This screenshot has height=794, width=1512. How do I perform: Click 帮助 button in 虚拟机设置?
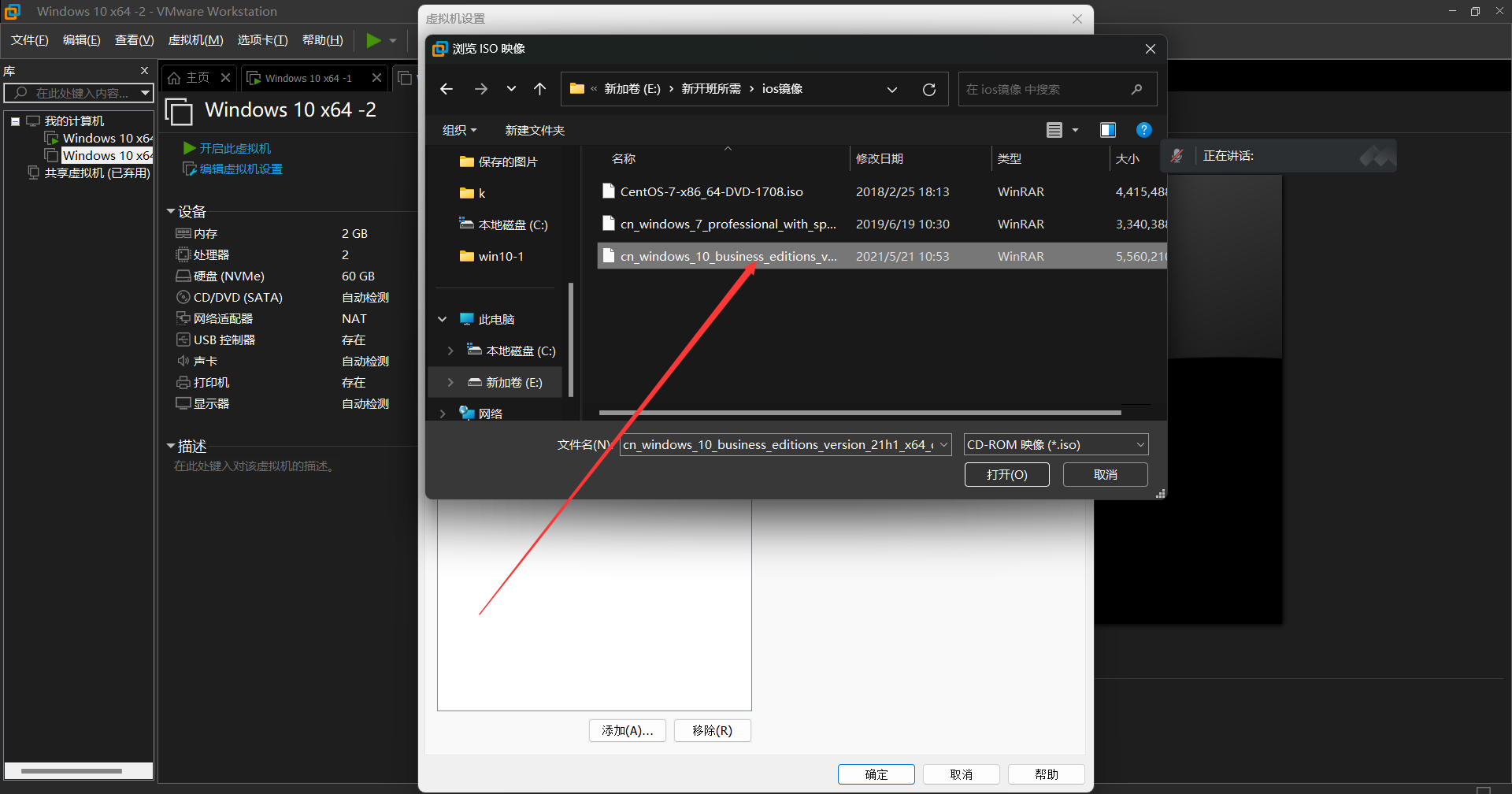[x=1047, y=774]
